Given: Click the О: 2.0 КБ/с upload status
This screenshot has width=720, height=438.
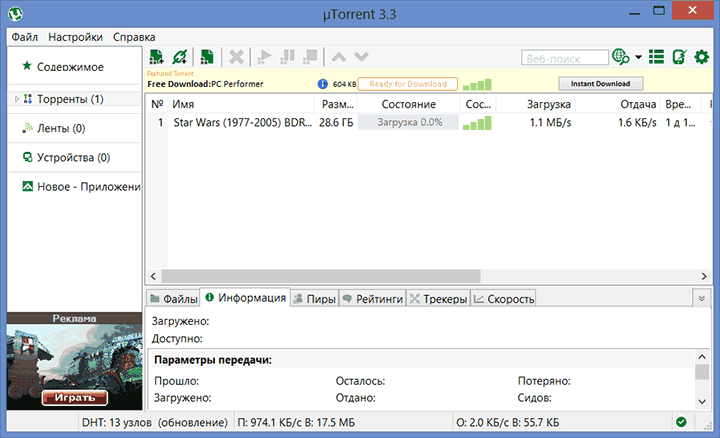Looking at the screenshot, I should pyautogui.click(x=508, y=422).
